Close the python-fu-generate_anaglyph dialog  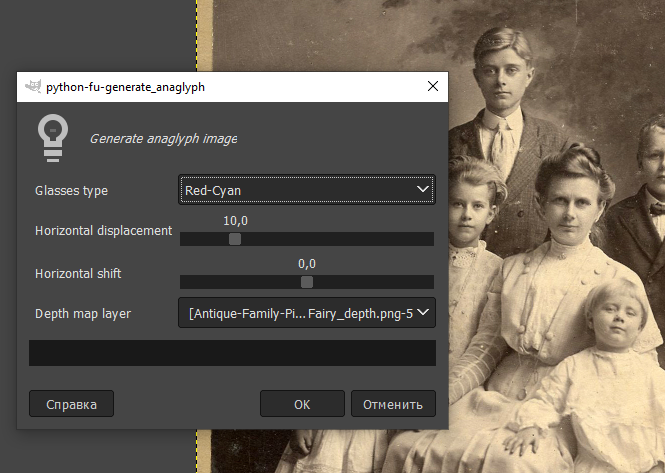(433, 87)
